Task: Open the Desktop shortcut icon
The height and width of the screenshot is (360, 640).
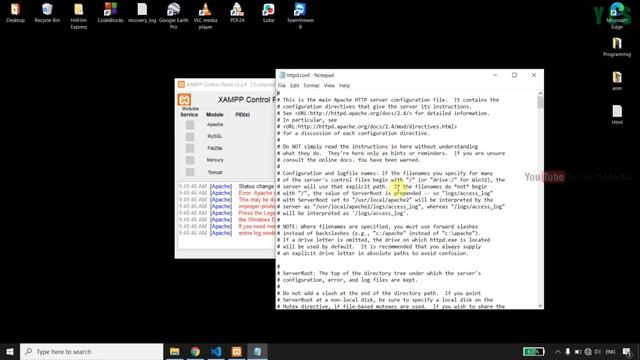Action: pos(15,12)
